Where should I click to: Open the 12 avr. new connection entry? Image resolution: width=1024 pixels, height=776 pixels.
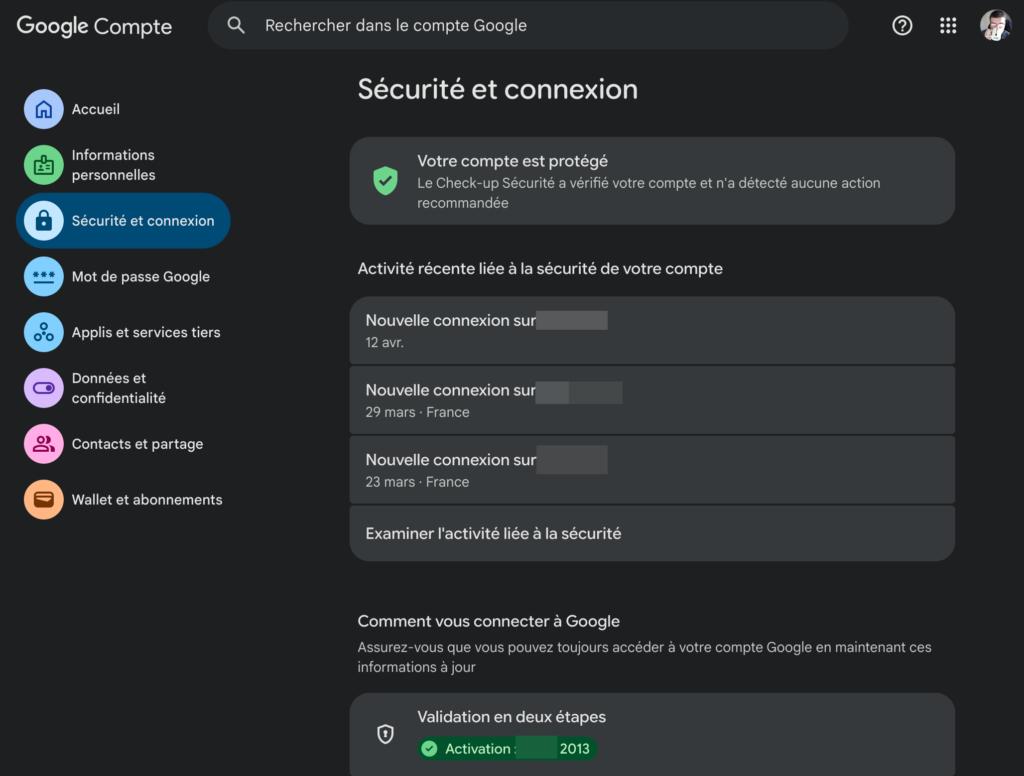point(652,330)
